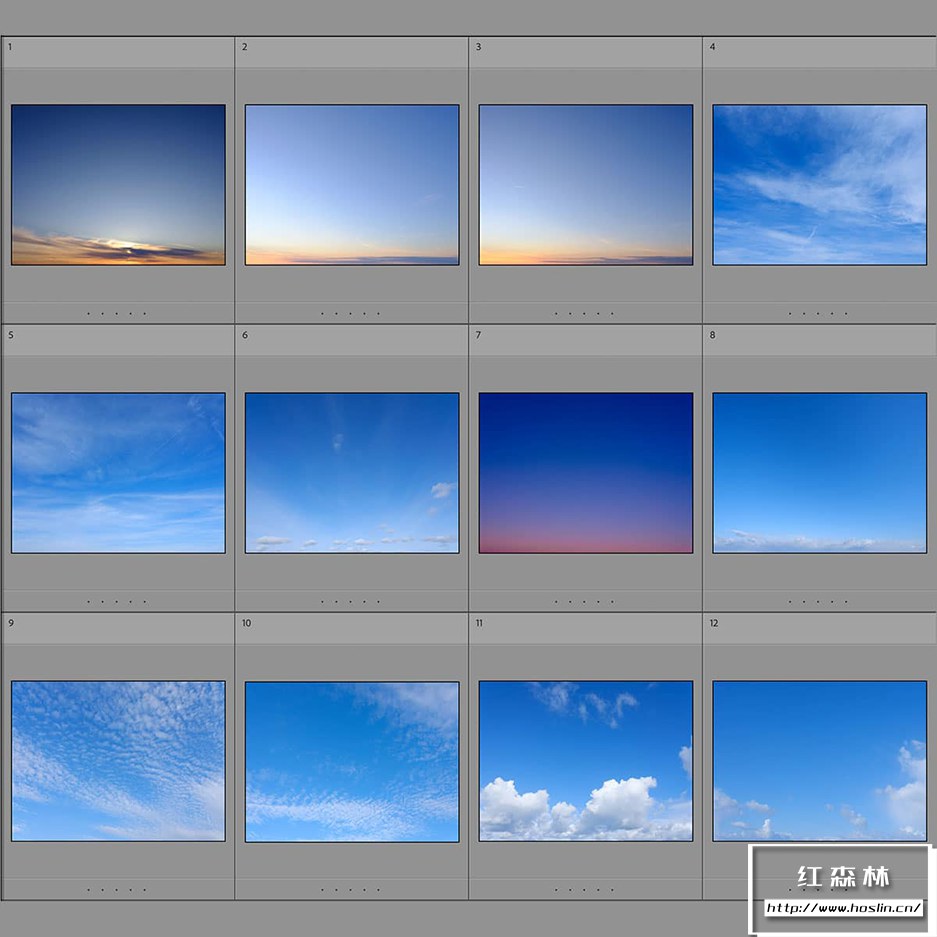This screenshot has height=937, width=937.
Task: Select photo 8, clear blue sky with a low cloud band
Action: click(819, 473)
